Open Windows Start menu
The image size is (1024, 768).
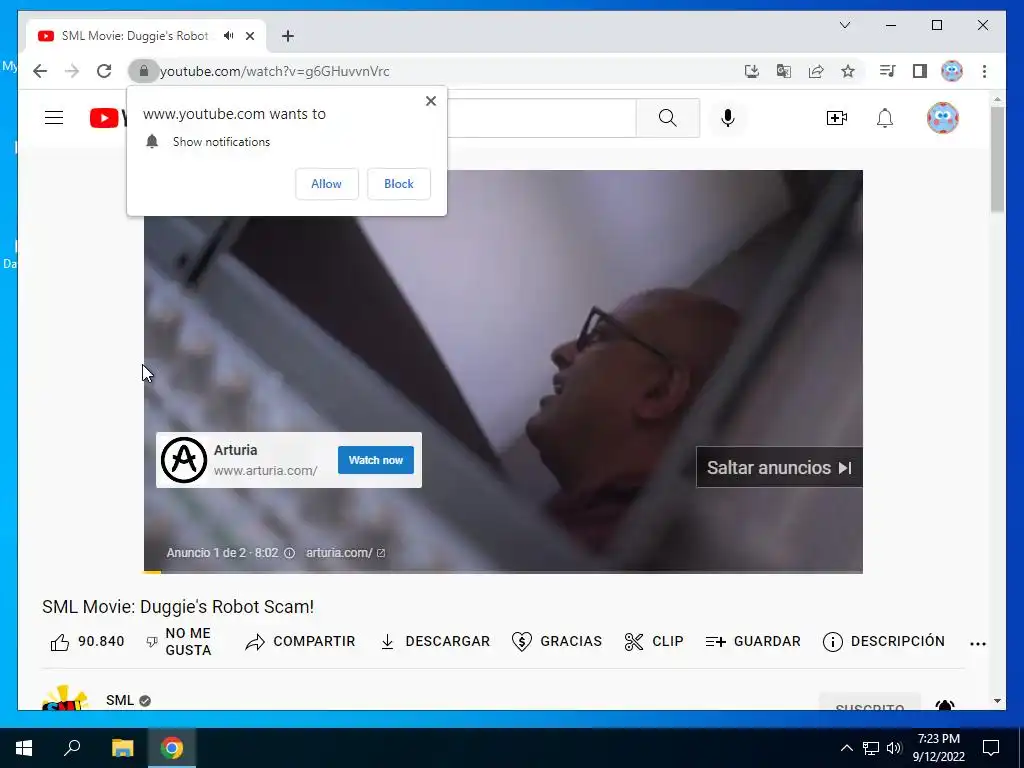click(24, 748)
